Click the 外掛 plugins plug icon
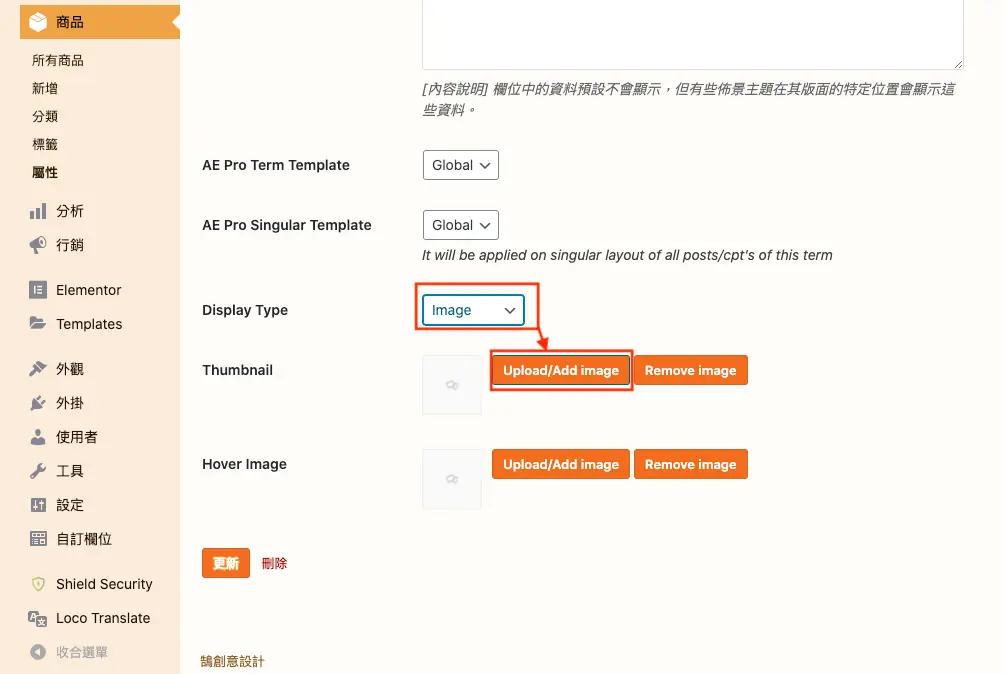Viewport: 1004px width, 674px height. [x=38, y=403]
